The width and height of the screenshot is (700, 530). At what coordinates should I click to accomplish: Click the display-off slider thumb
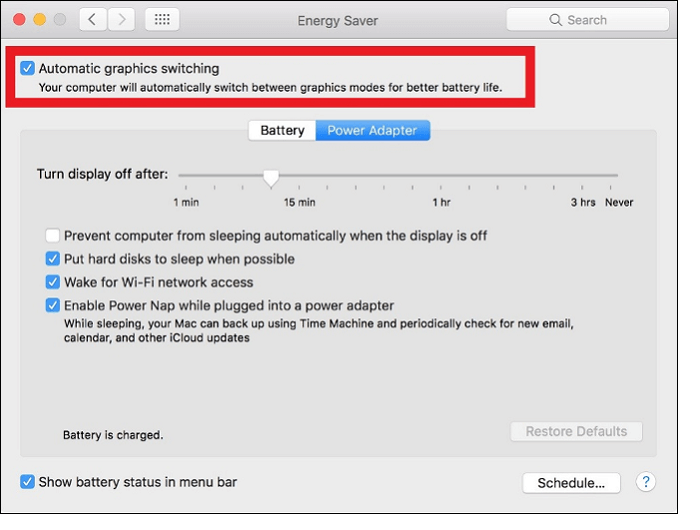pyautogui.click(x=271, y=178)
